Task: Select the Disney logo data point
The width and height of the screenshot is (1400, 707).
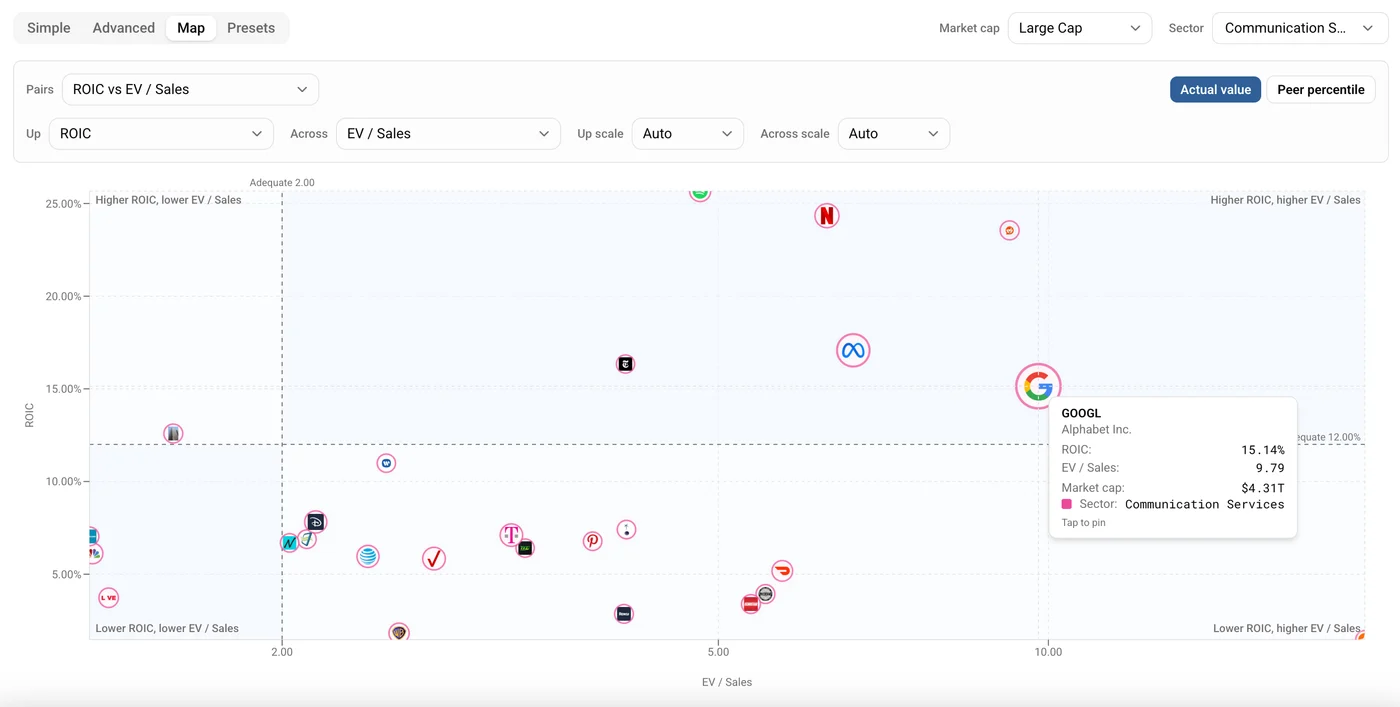Action: click(x=315, y=522)
